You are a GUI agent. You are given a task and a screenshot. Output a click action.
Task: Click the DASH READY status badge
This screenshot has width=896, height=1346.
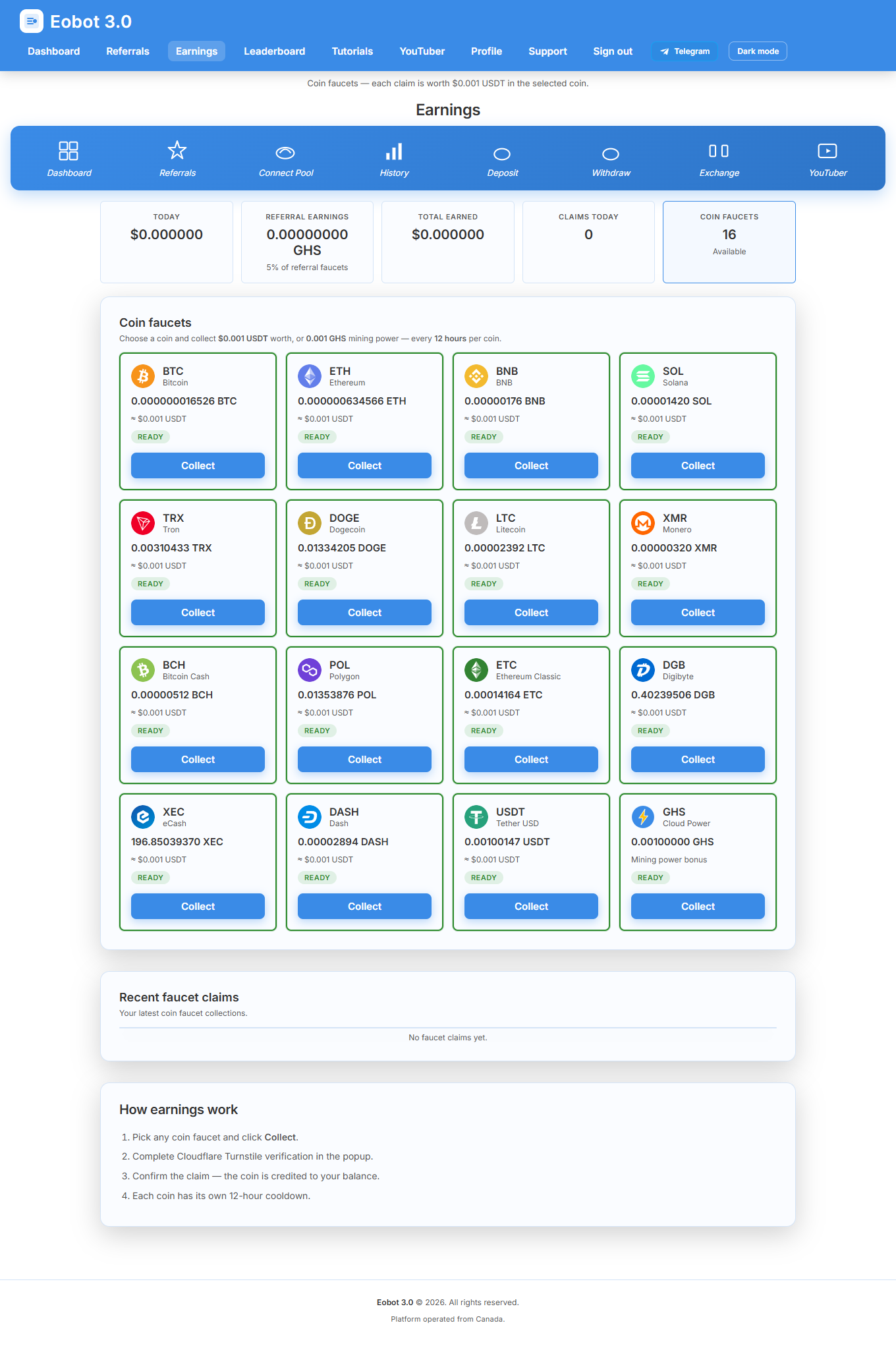317,878
